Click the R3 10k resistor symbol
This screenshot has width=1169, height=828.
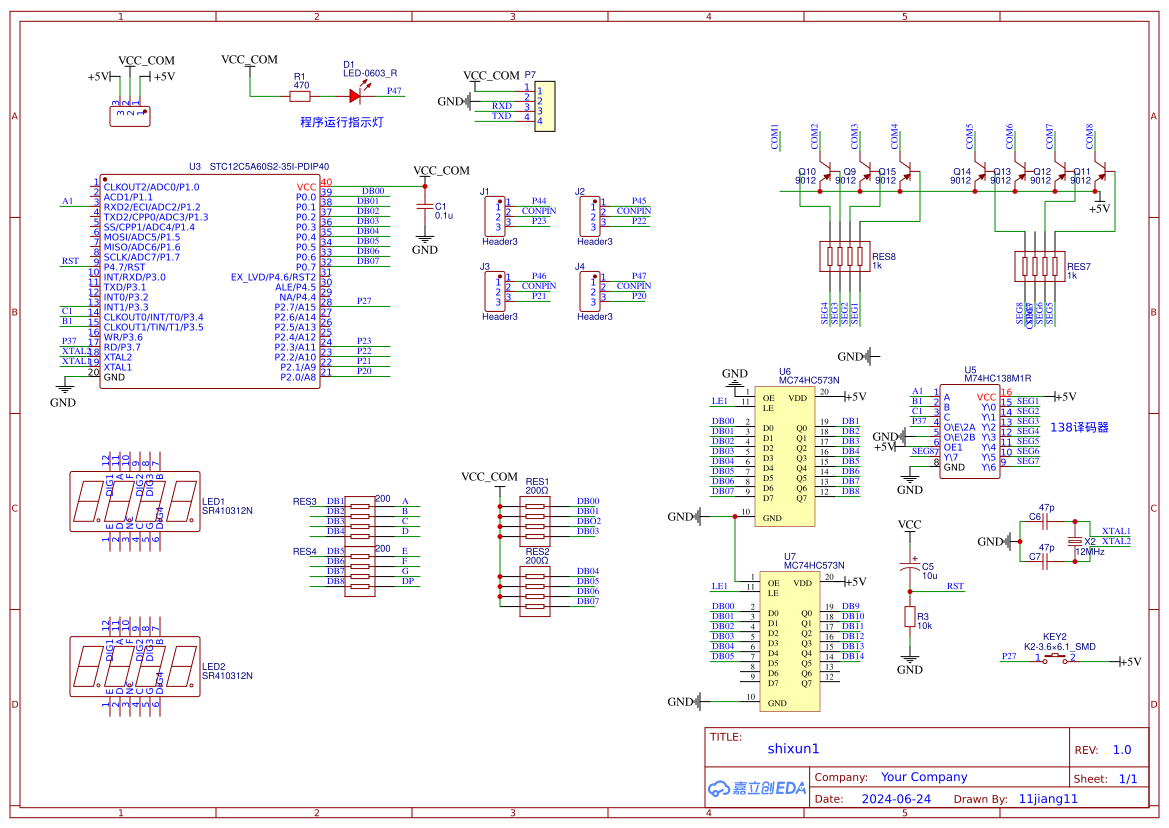click(909, 617)
